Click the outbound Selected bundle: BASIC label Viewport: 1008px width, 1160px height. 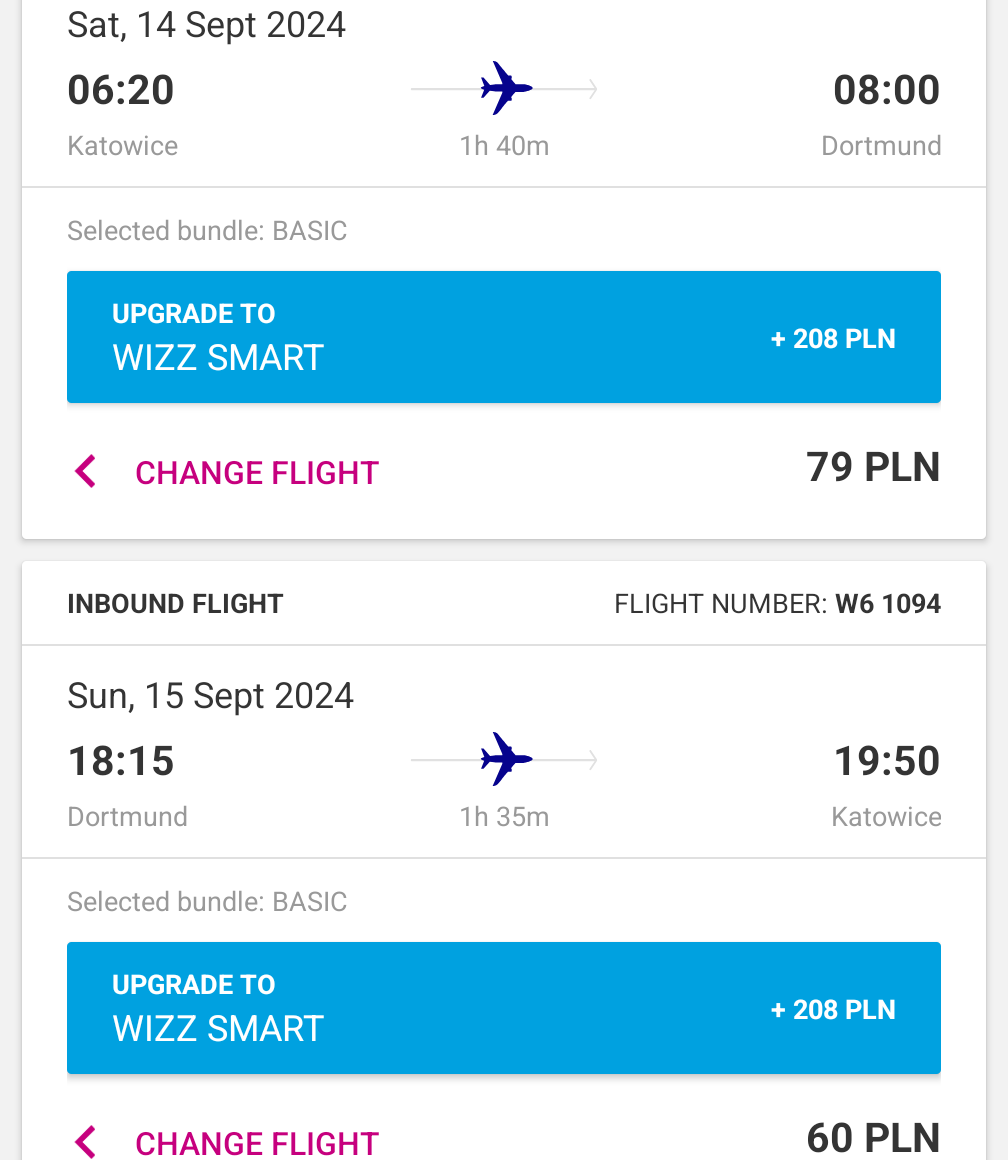click(x=207, y=231)
